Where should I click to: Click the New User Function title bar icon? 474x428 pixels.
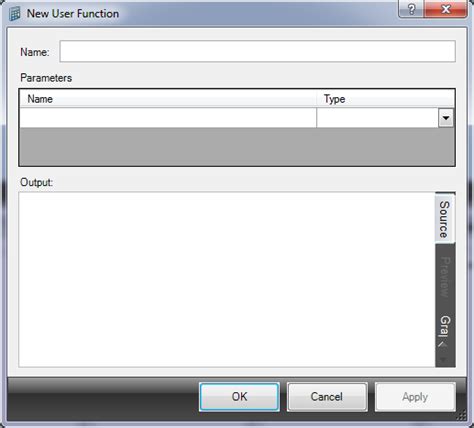(x=14, y=14)
